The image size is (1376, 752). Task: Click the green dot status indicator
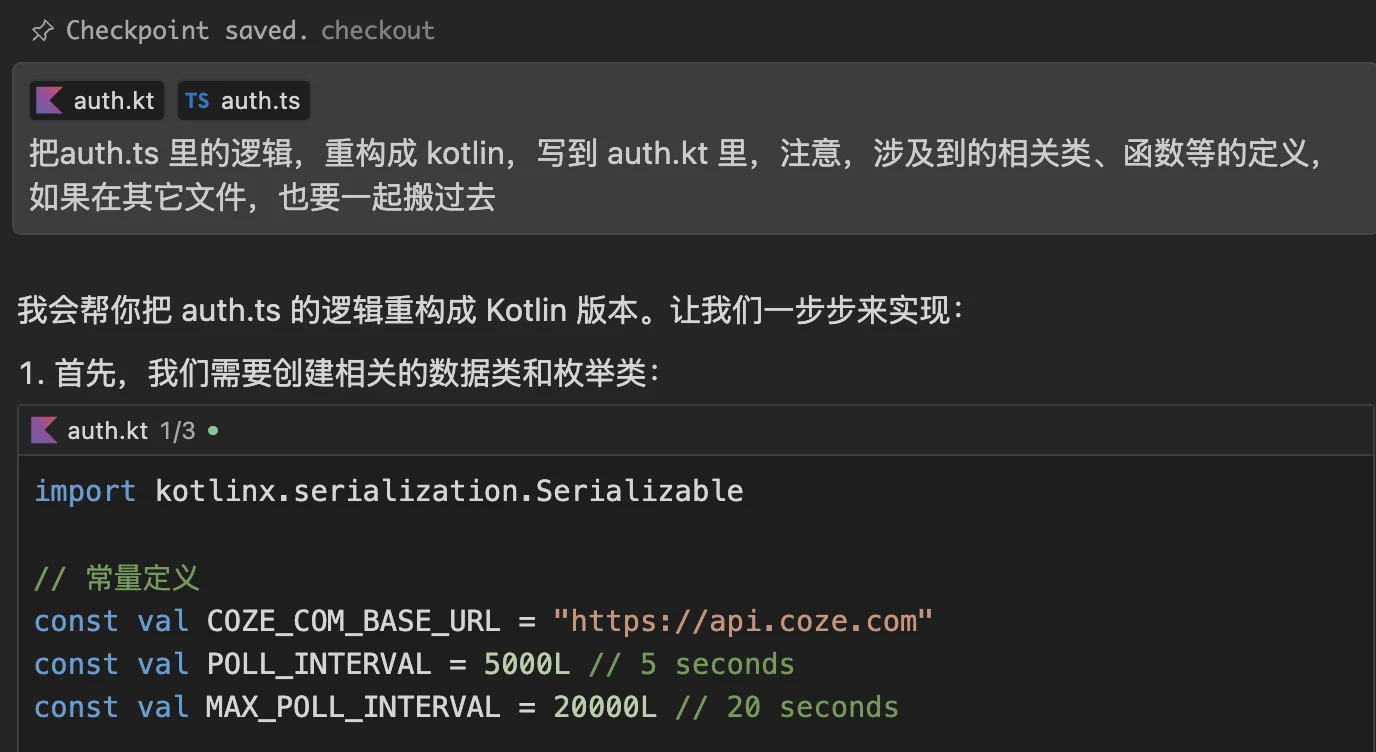click(212, 431)
